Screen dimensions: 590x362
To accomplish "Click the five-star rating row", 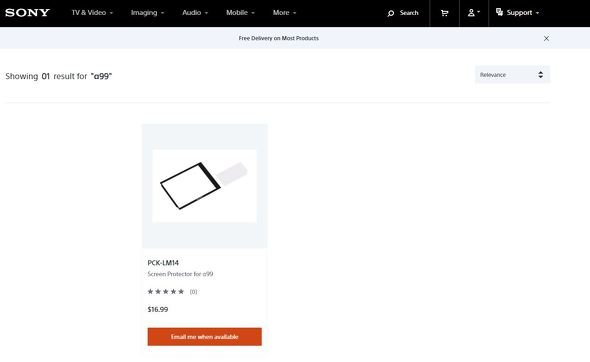I will coord(166,292).
